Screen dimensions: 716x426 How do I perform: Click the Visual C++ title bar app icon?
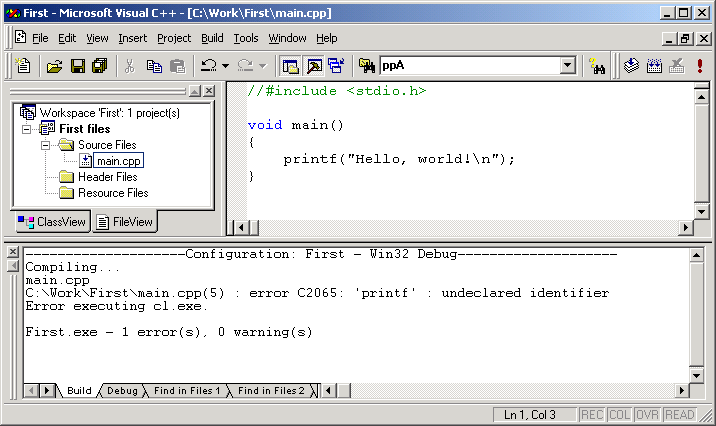(13, 13)
